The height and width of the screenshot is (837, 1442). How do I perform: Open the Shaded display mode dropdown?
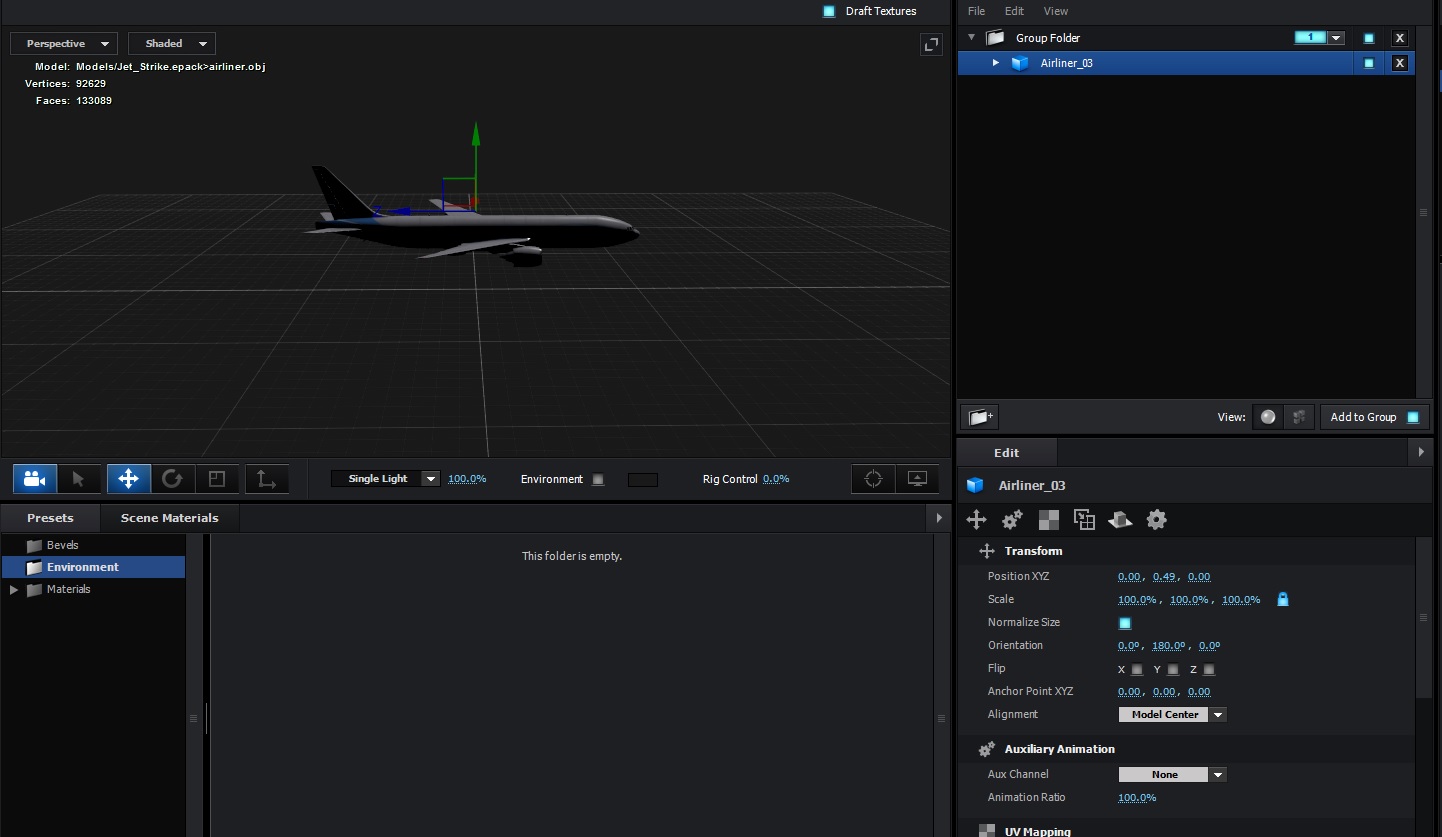172,44
